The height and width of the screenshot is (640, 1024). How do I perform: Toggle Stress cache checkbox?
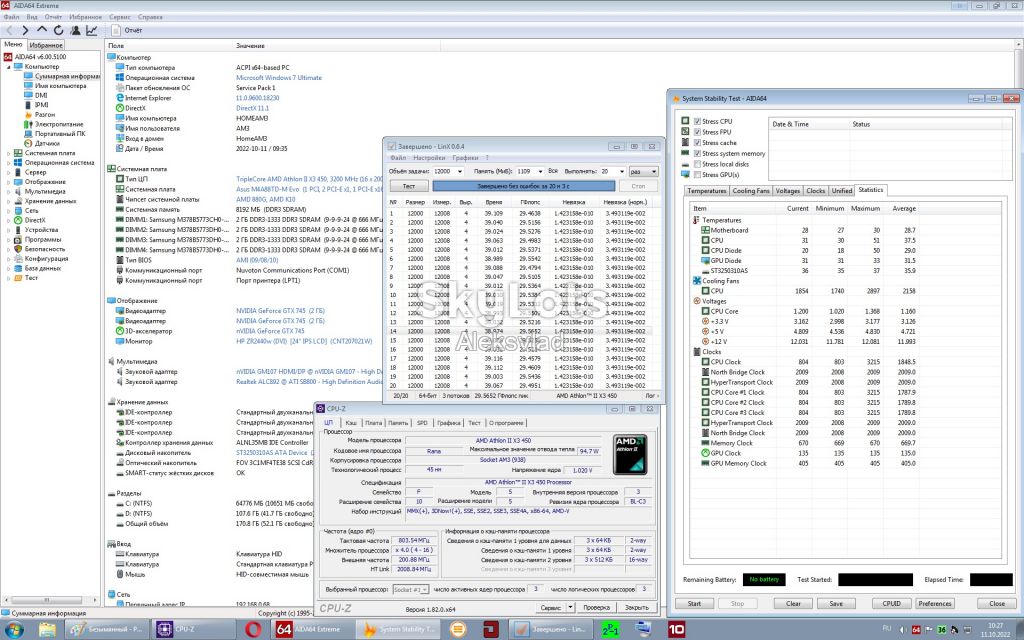pos(697,142)
